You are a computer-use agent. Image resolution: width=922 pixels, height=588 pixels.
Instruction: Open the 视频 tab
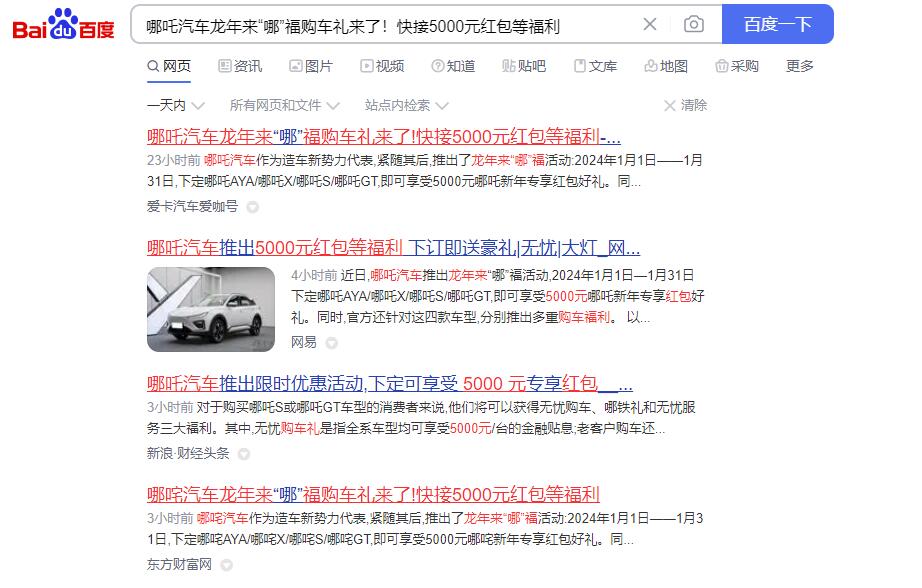click(x=383, y=66)
